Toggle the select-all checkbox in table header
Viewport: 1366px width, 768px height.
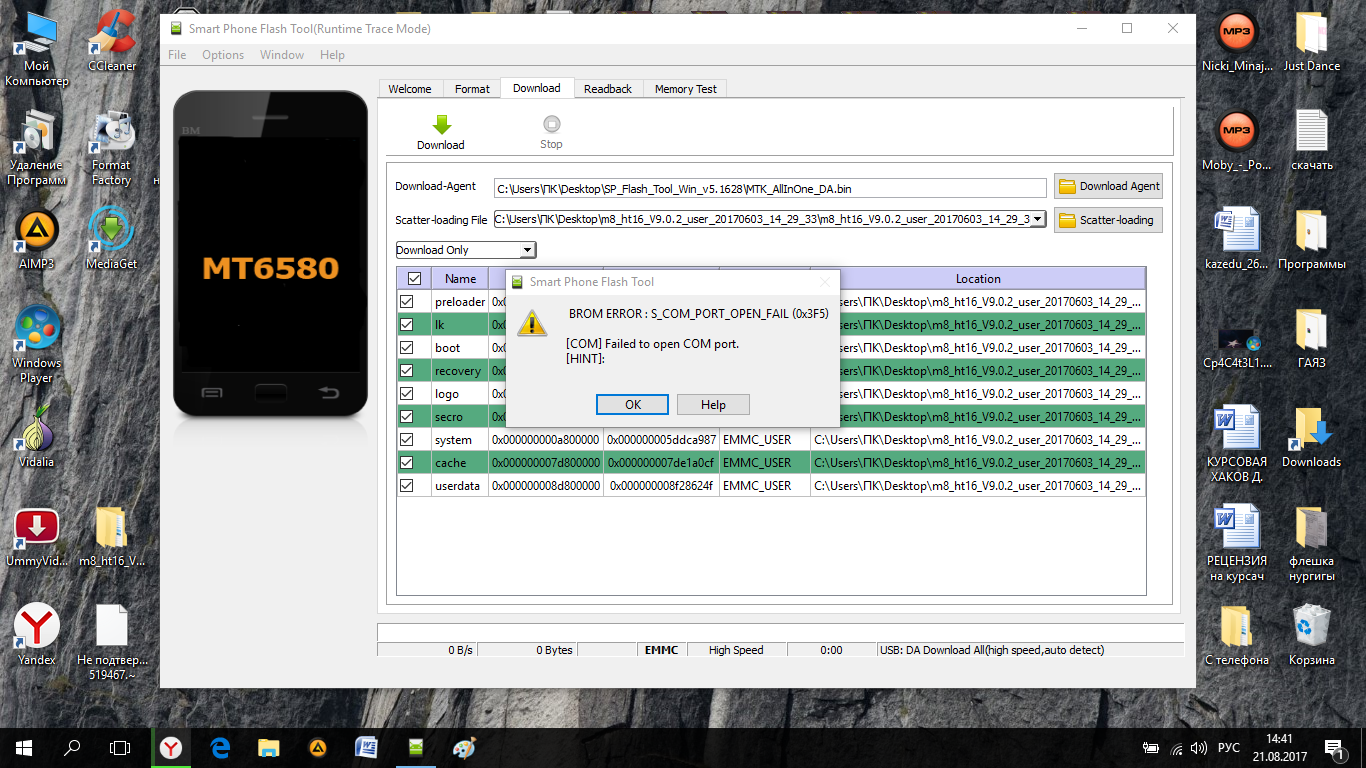click(x=414, y=279)
